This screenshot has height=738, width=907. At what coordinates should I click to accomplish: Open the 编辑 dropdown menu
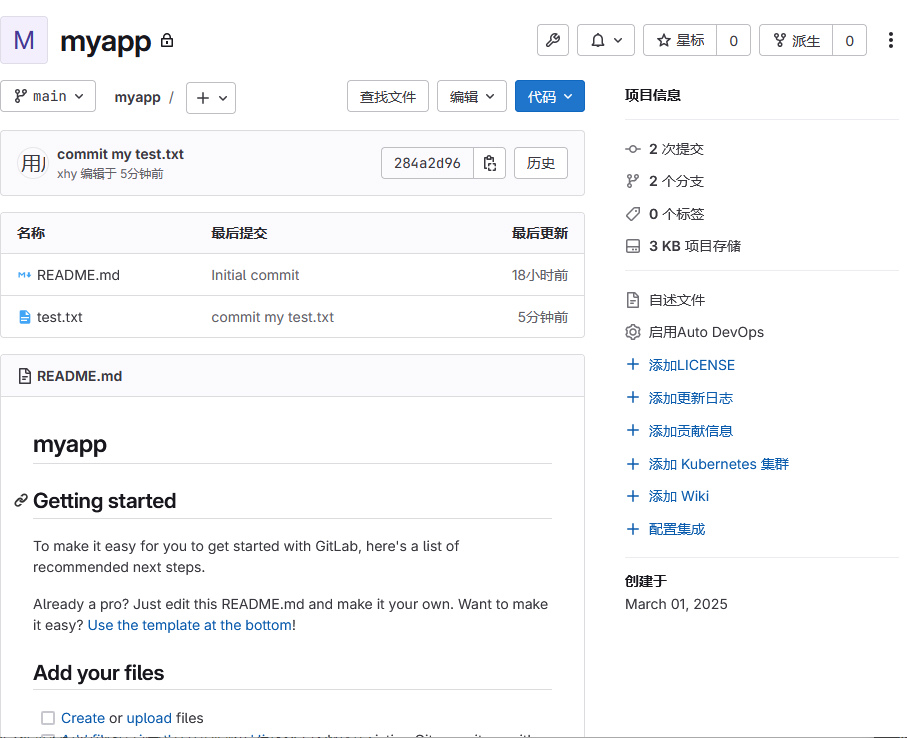click(x=471, y=97)
